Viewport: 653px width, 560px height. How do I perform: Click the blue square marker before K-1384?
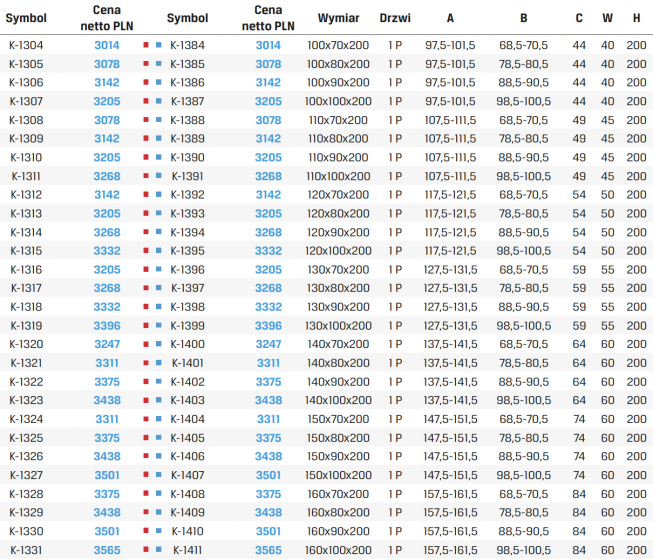[159, 45]
